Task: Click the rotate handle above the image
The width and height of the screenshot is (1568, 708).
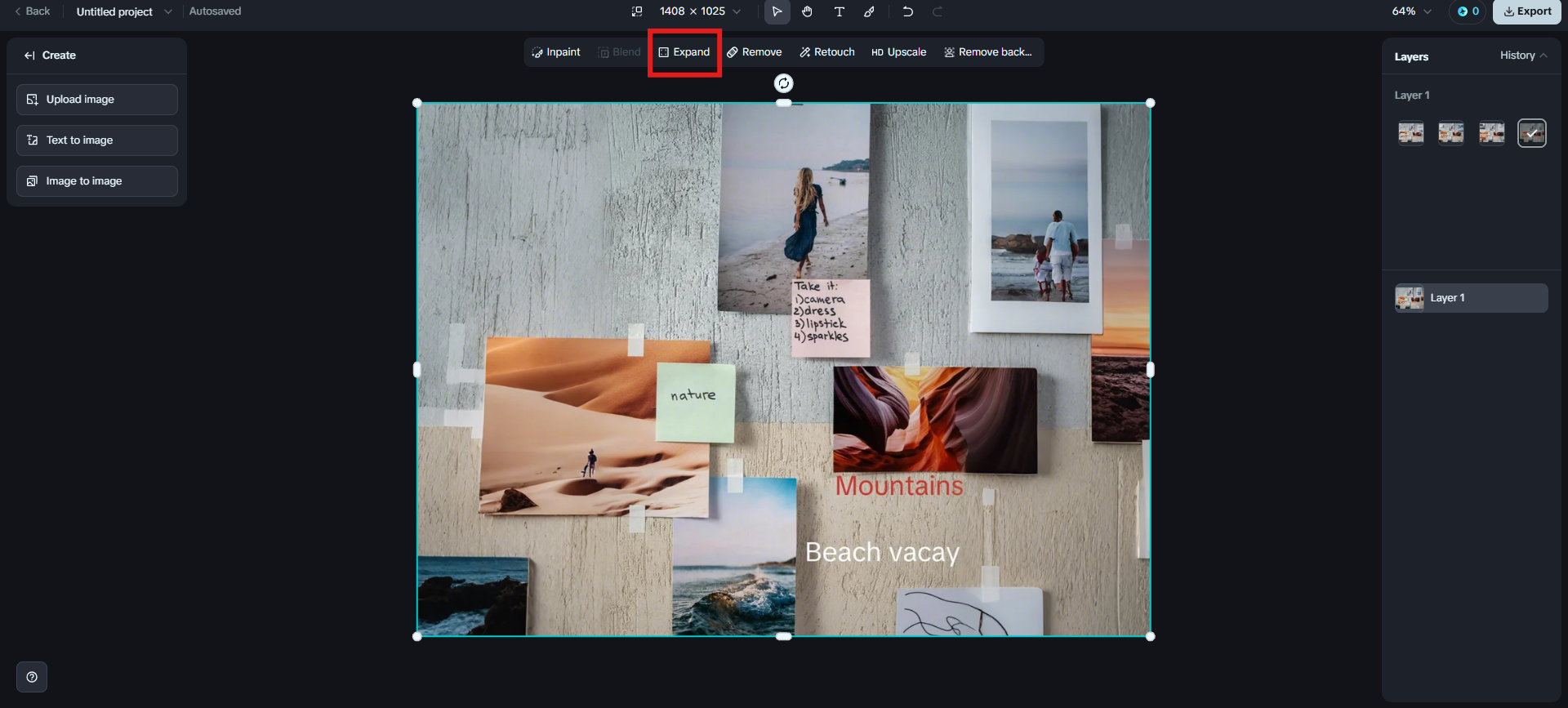Action: pos(783,83)
